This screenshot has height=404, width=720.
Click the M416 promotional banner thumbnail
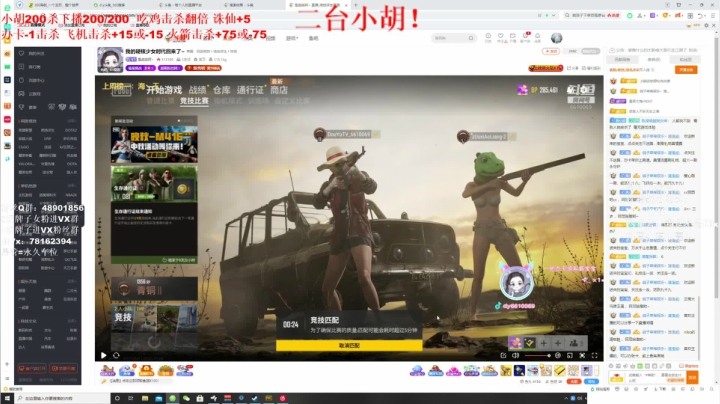tap(154, 144)
